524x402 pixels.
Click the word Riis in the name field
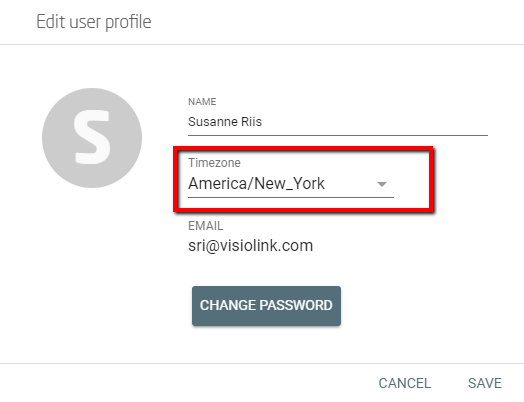pyautogui.click(x=251, y=122)
